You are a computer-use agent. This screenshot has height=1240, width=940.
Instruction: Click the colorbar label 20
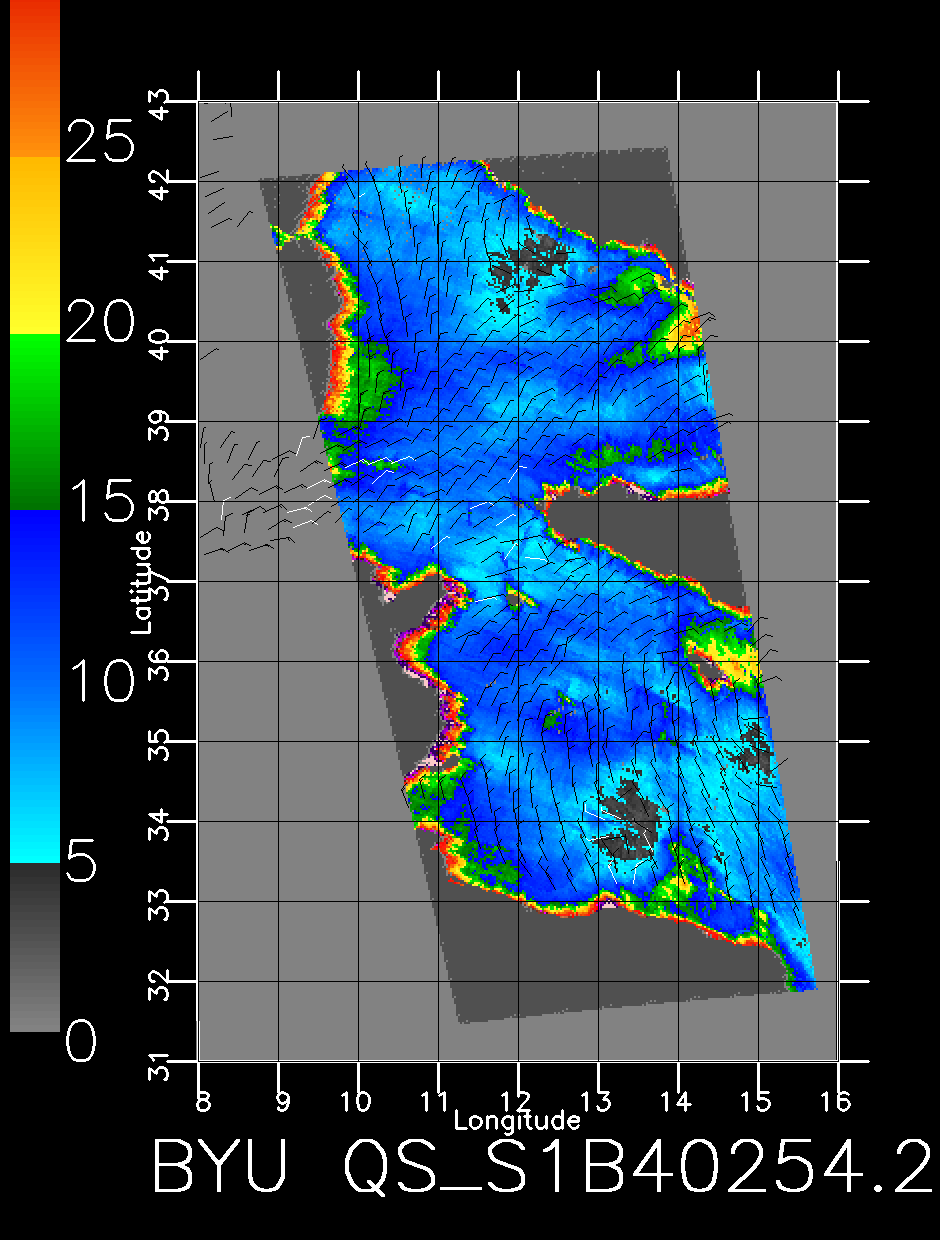pos(99,323)
